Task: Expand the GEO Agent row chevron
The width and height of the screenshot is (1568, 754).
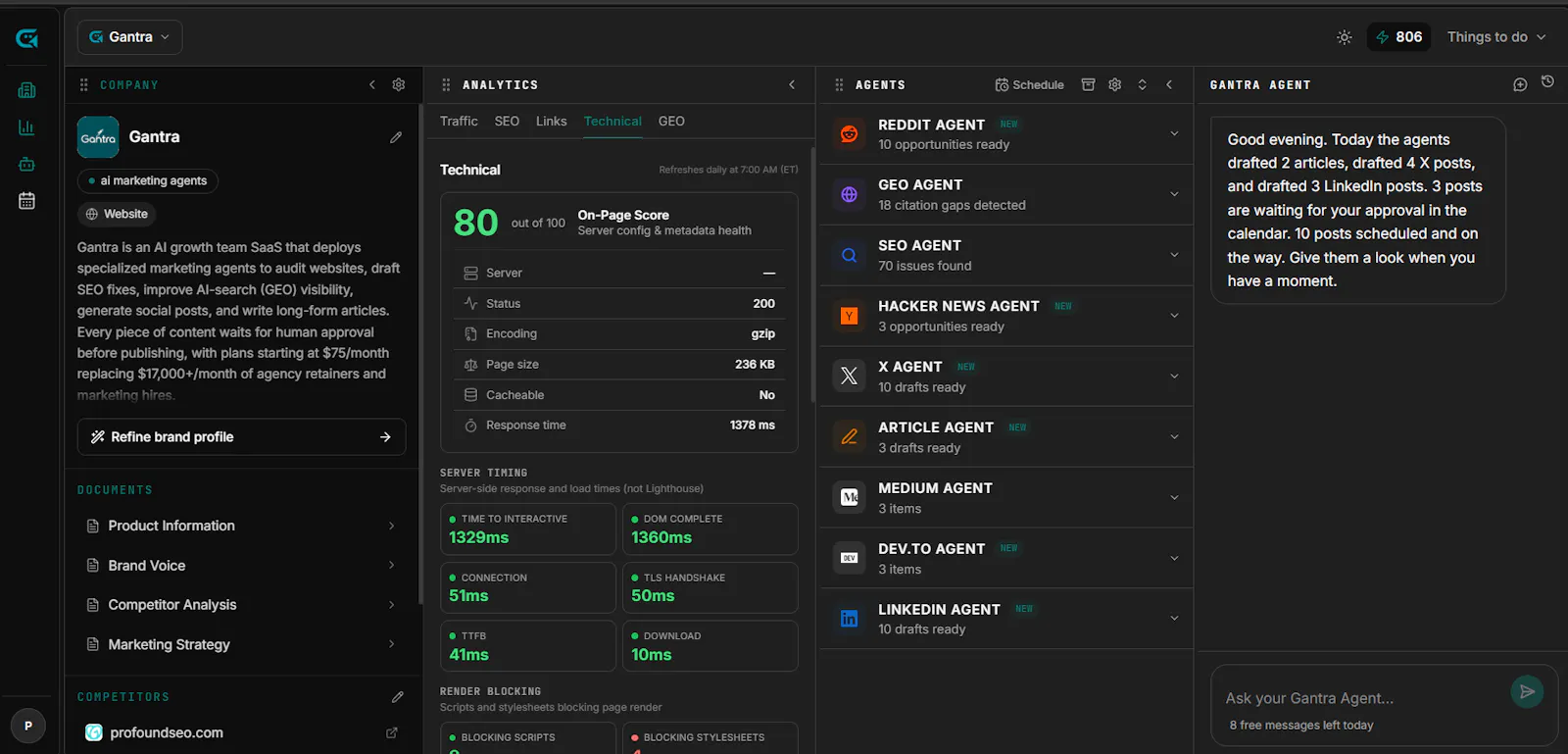Action: 1174,194
